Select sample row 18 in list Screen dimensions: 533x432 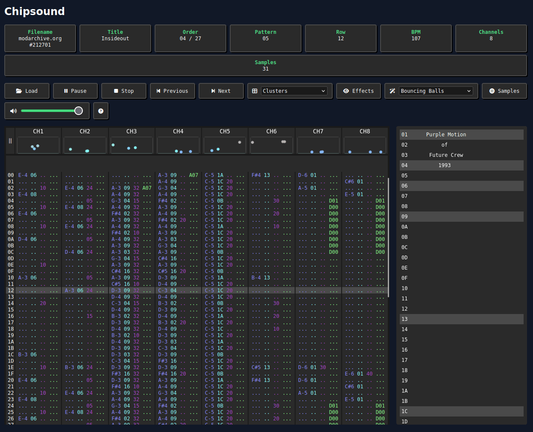pyautogui.click(x=462, y=370)
